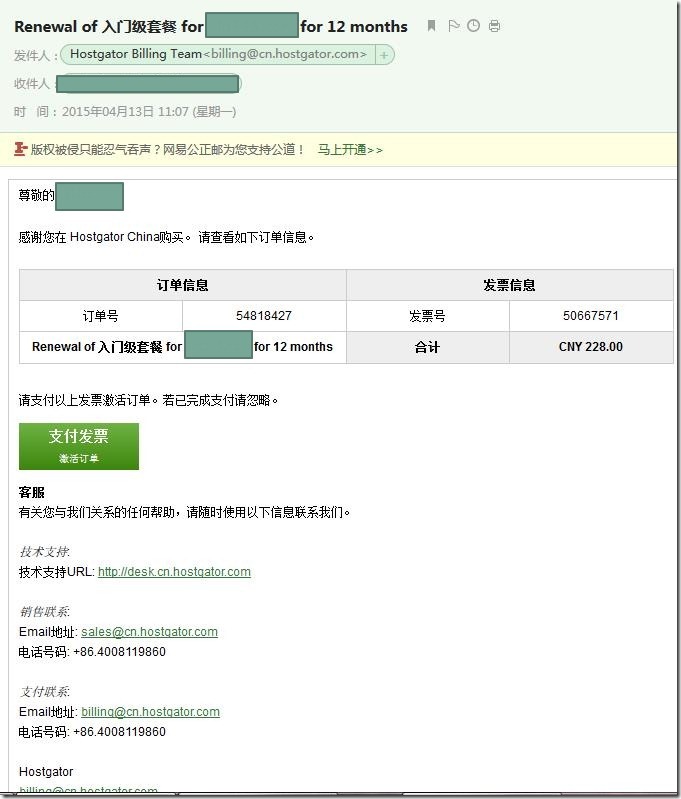This screenshot has width=681, height=799.
Task: Click the sales@cn.hostgator.com email link
Action: (149, 632)
